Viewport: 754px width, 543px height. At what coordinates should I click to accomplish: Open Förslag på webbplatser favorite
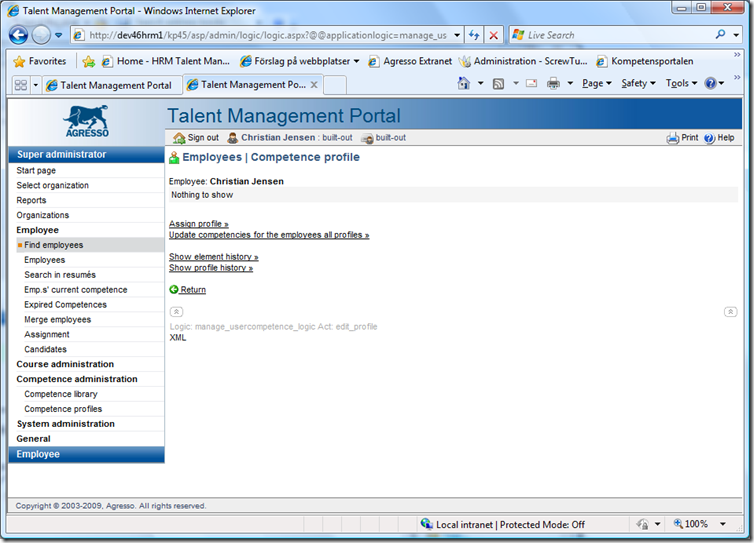(300, 61)
